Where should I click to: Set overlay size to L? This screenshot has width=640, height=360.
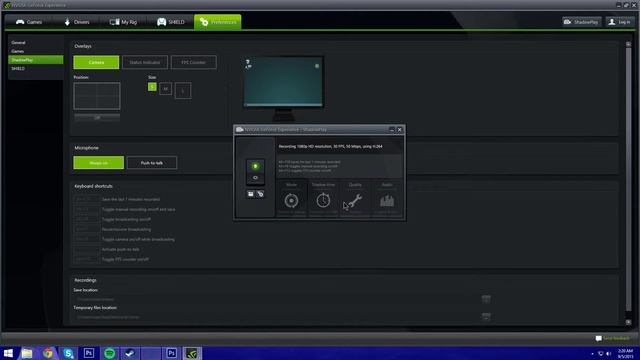tap(183, 91)
